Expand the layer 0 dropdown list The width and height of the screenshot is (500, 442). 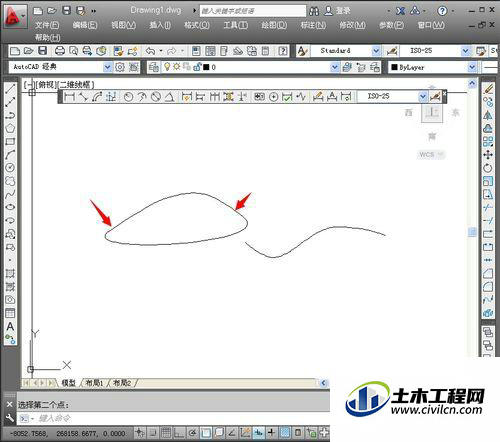pyautogui.click(x=335, y=67)
